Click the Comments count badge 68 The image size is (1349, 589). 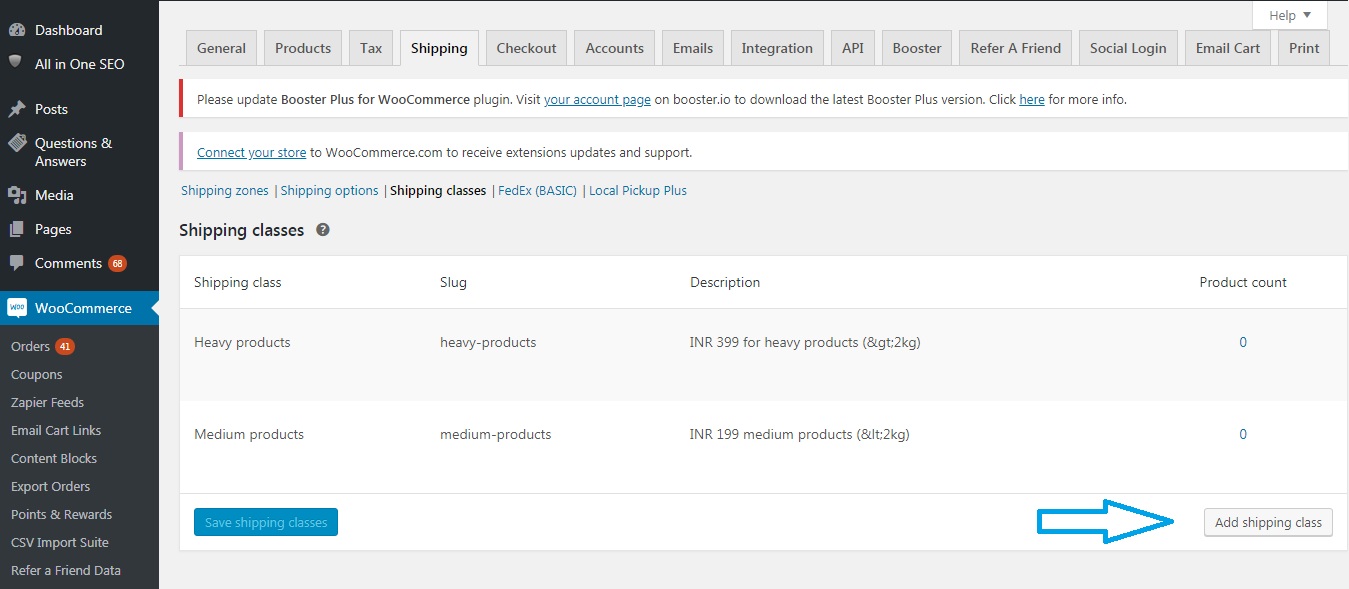pos(117,264)
